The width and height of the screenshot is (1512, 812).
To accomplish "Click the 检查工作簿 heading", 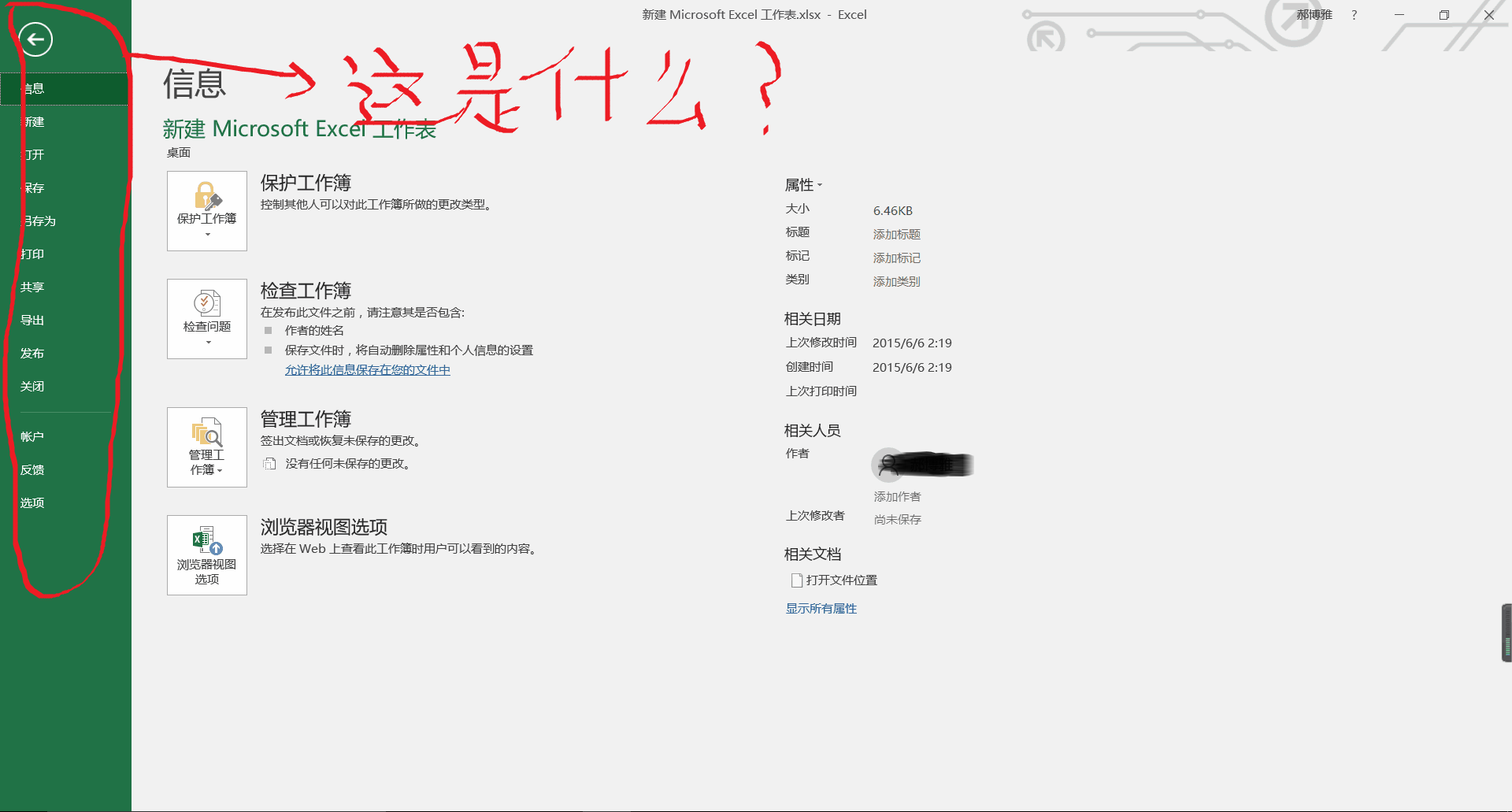I will pos(306,291).
